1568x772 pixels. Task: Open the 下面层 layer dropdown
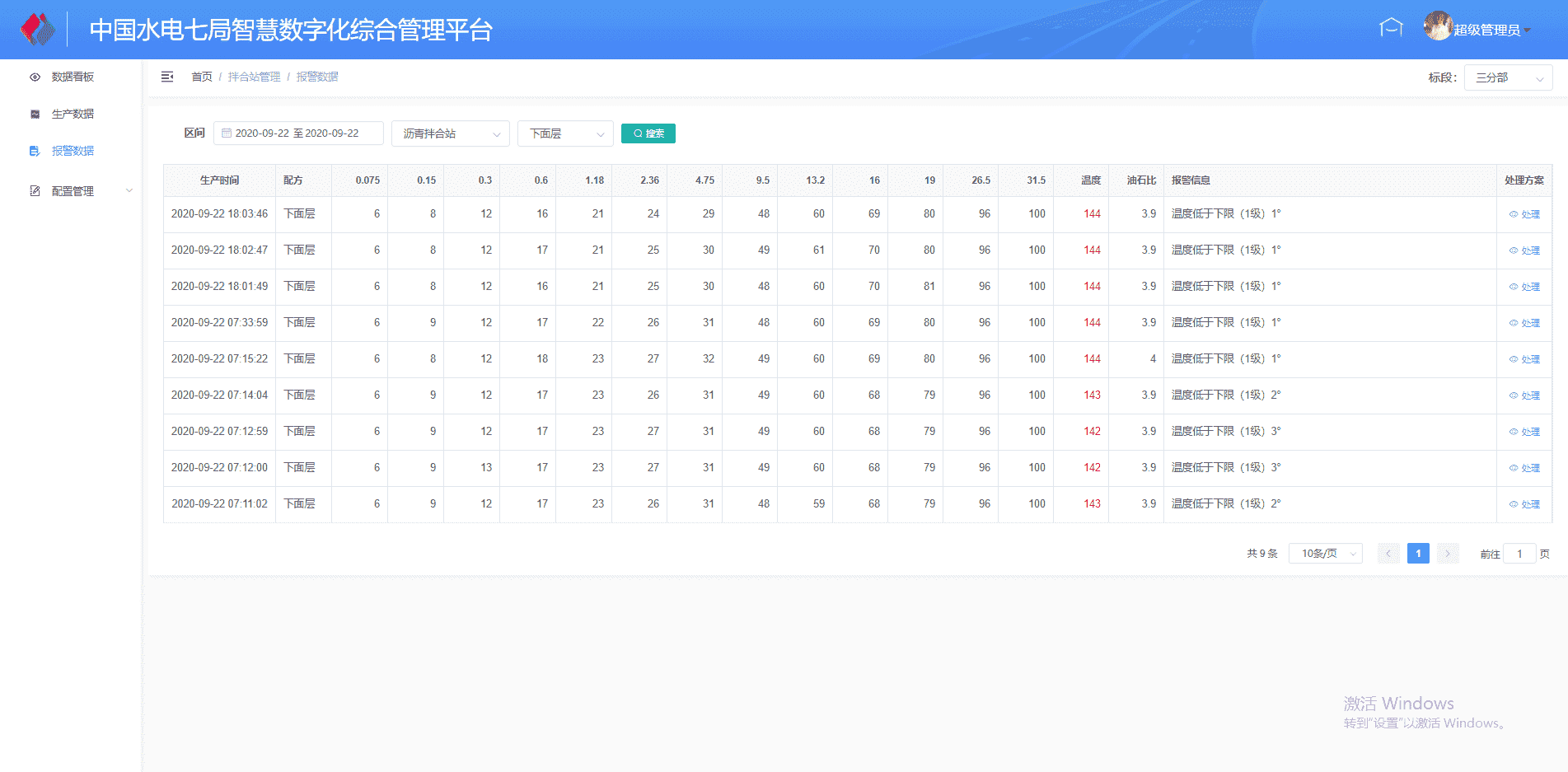click(565, 133)
